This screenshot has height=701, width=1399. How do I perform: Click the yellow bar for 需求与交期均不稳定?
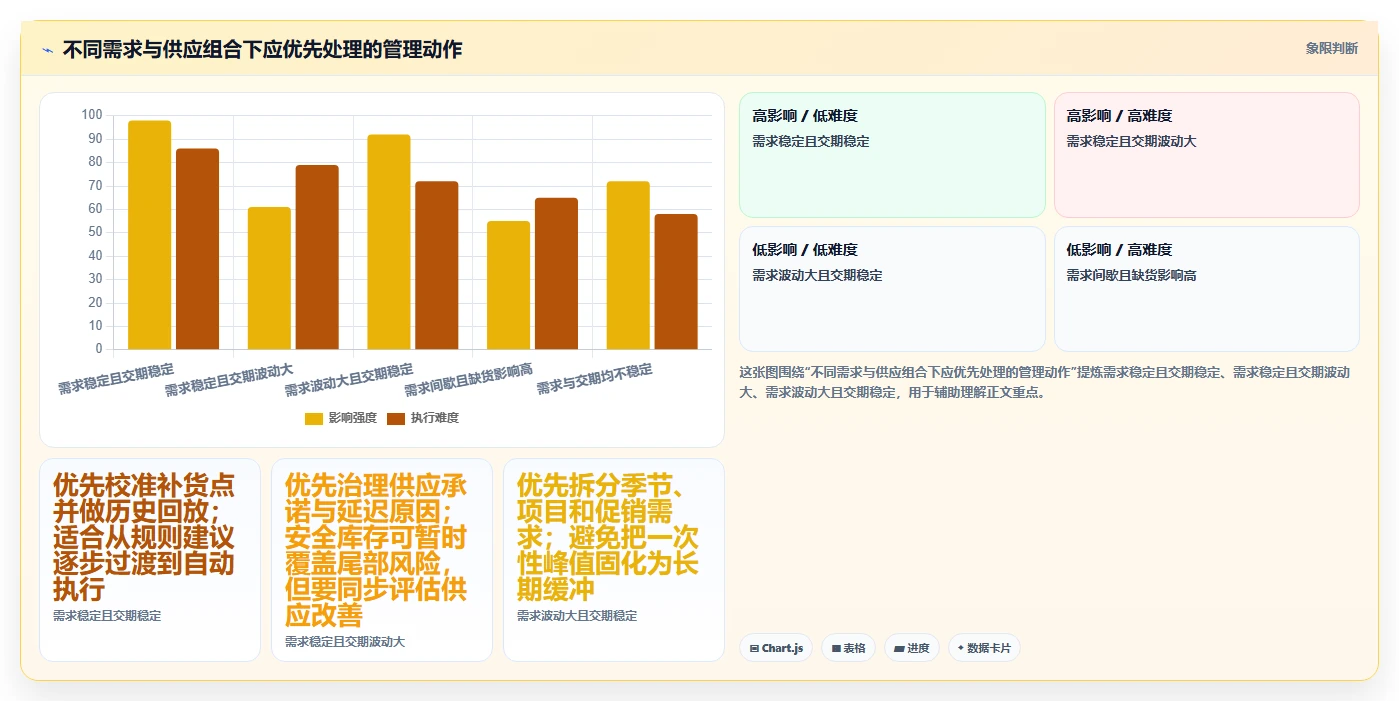coord(628,265)
